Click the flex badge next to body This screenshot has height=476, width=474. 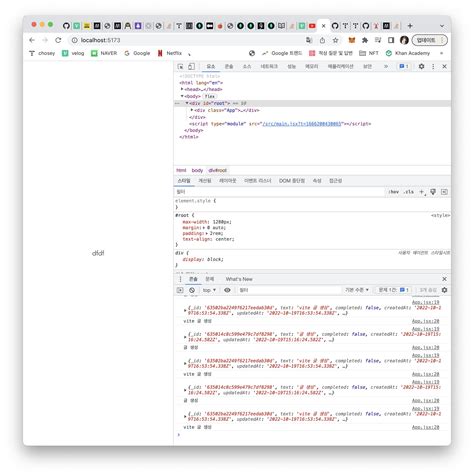(210, 96)
